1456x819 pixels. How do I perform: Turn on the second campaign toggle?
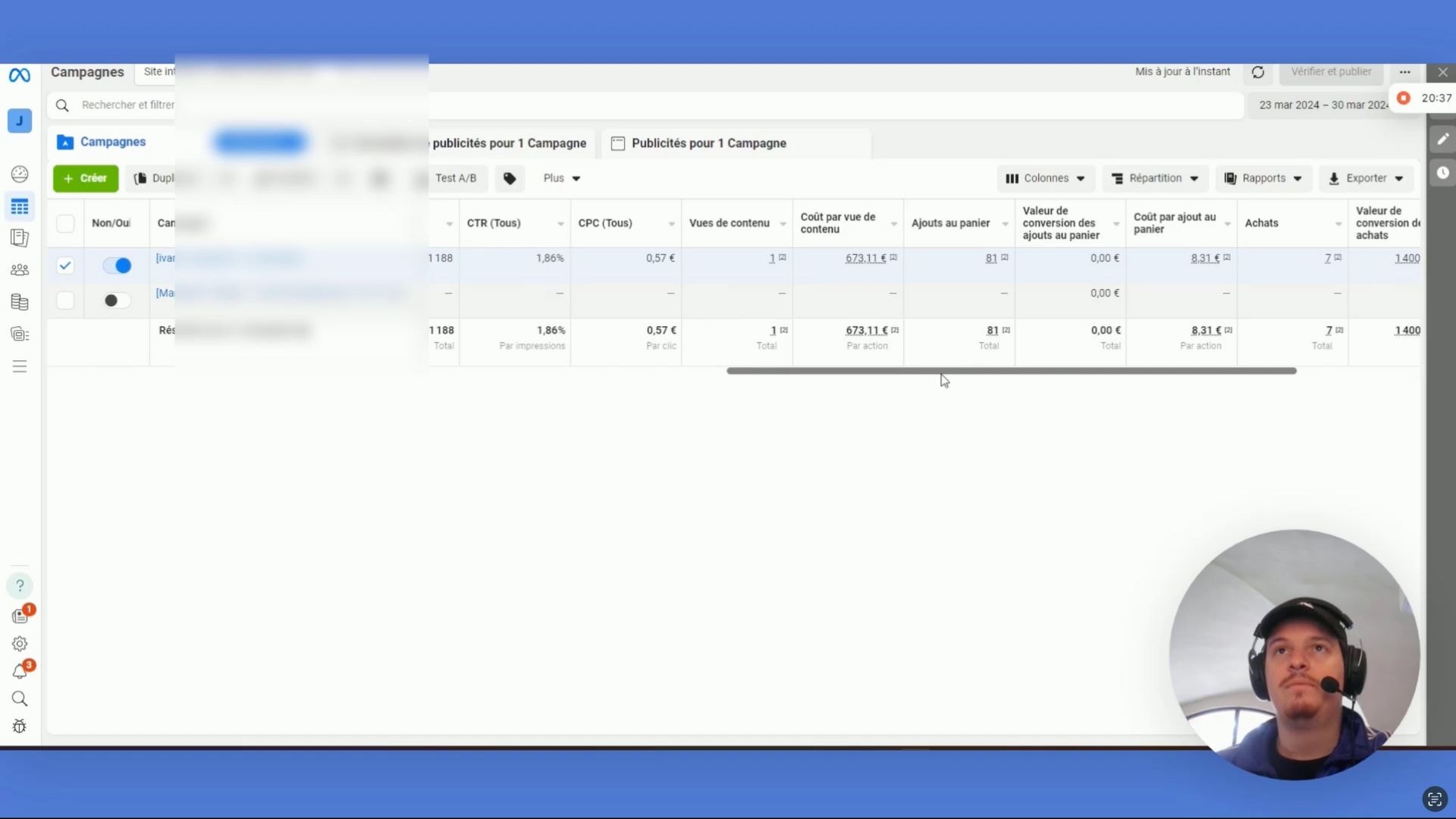pos(117,300)
